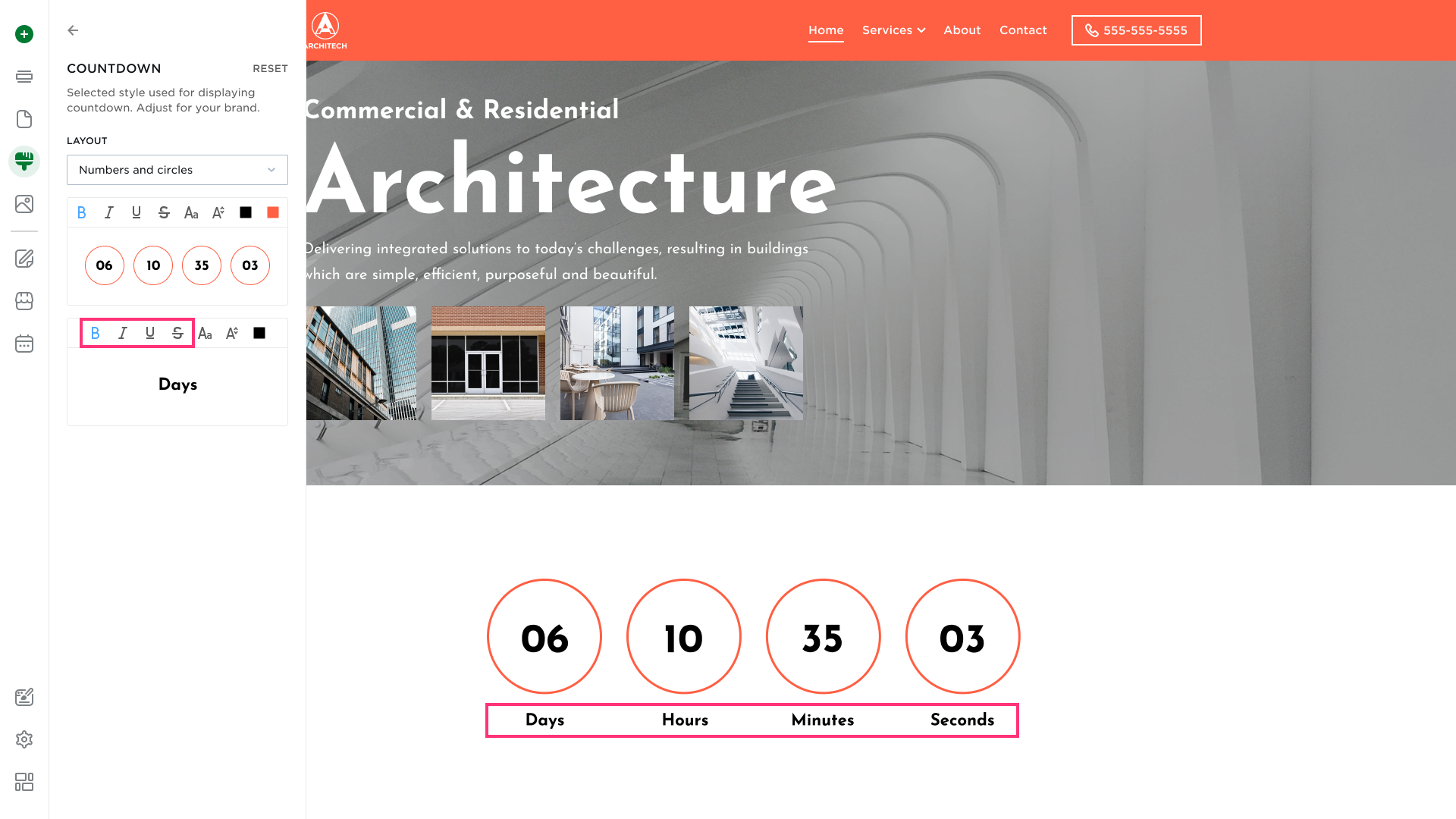Screen dimensions: 1456x819
Task: Click the back arrow above Countdown heading
Action: tap(73, 30)
